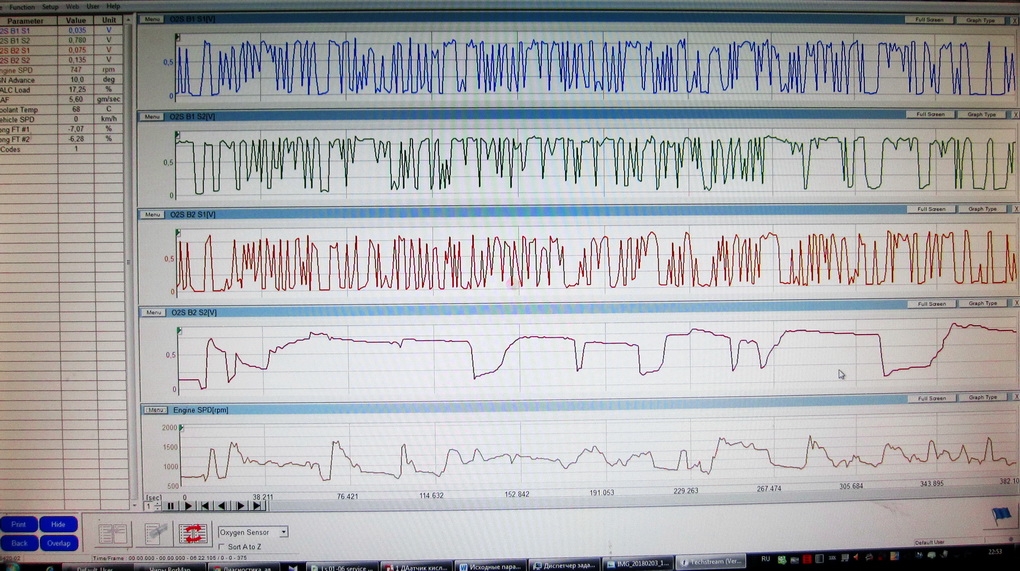Play the recorded data forward
Viewport: 1020px width, 571px height.
[188, 506]
